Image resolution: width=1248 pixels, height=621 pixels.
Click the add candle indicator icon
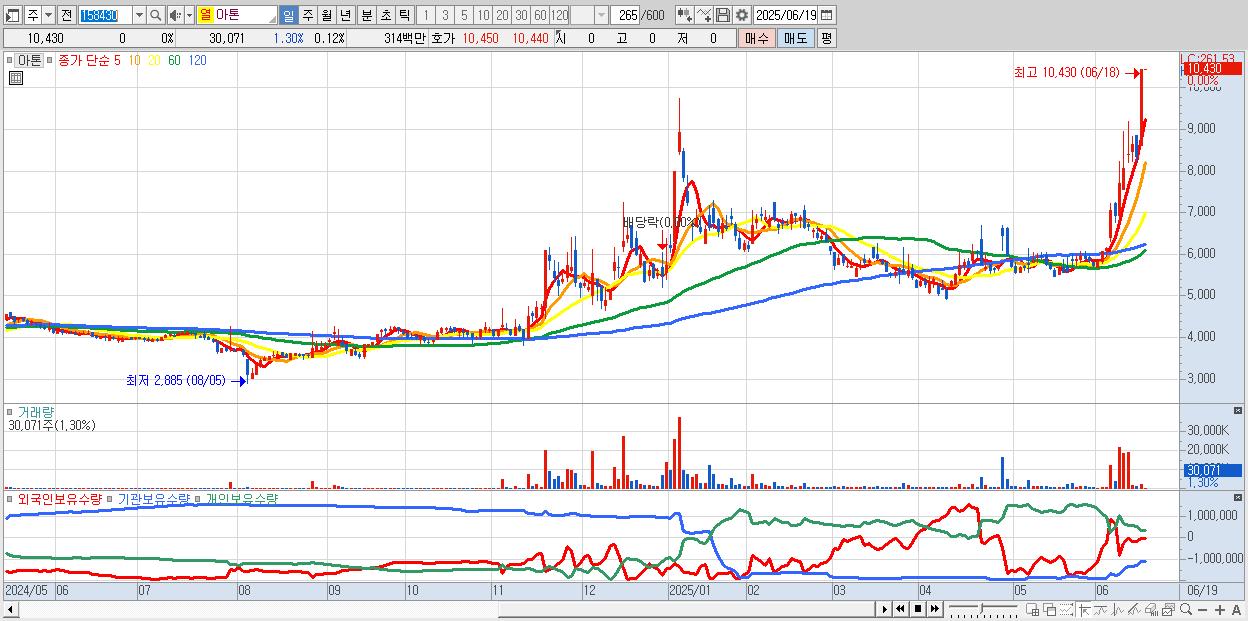point(684,15)
